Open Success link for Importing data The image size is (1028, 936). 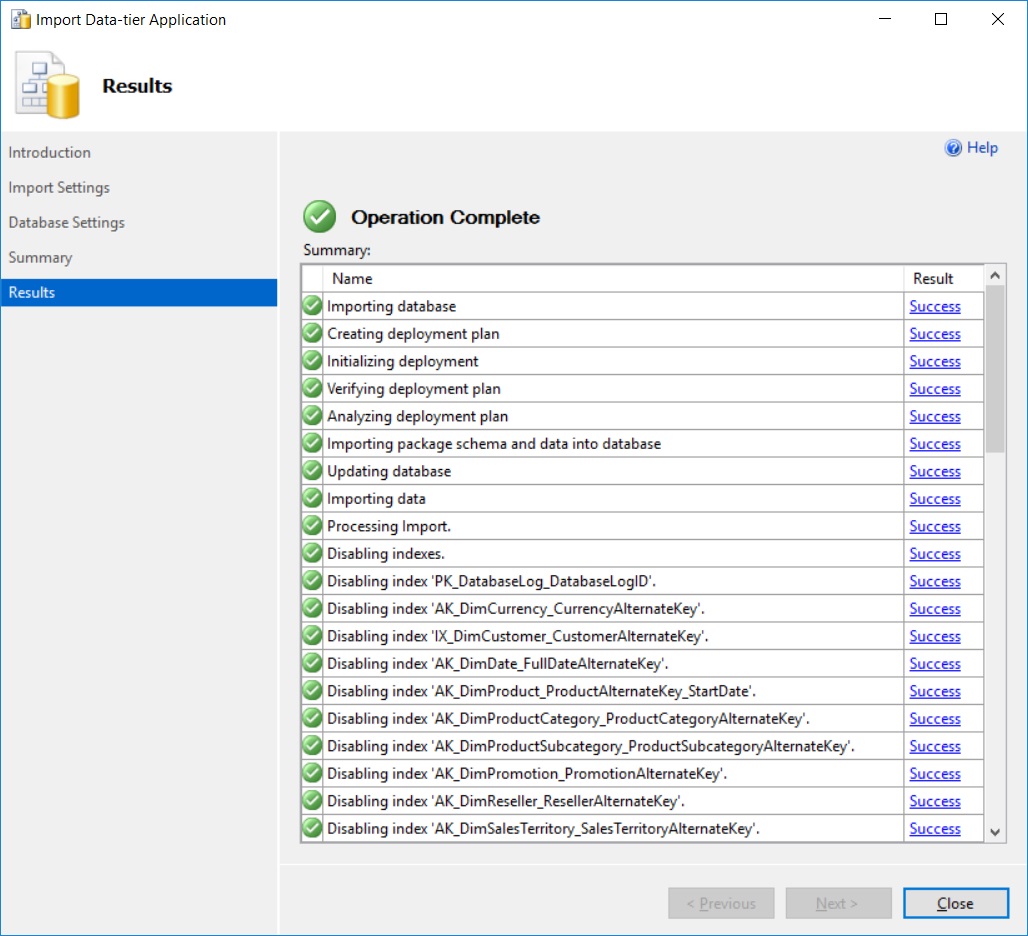(935, 499)
